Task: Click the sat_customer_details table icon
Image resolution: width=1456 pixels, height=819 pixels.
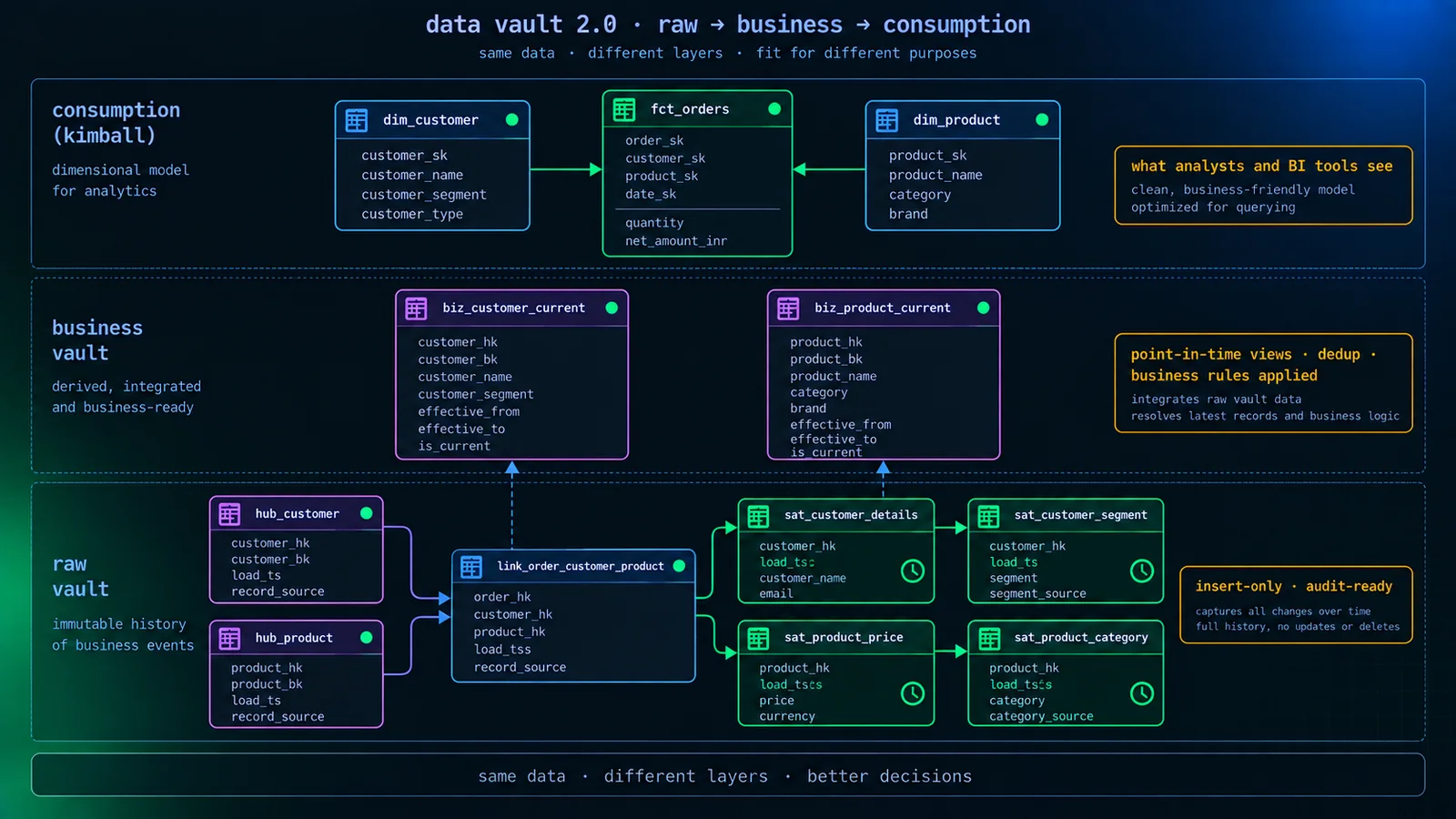Action: click(758, 516)
